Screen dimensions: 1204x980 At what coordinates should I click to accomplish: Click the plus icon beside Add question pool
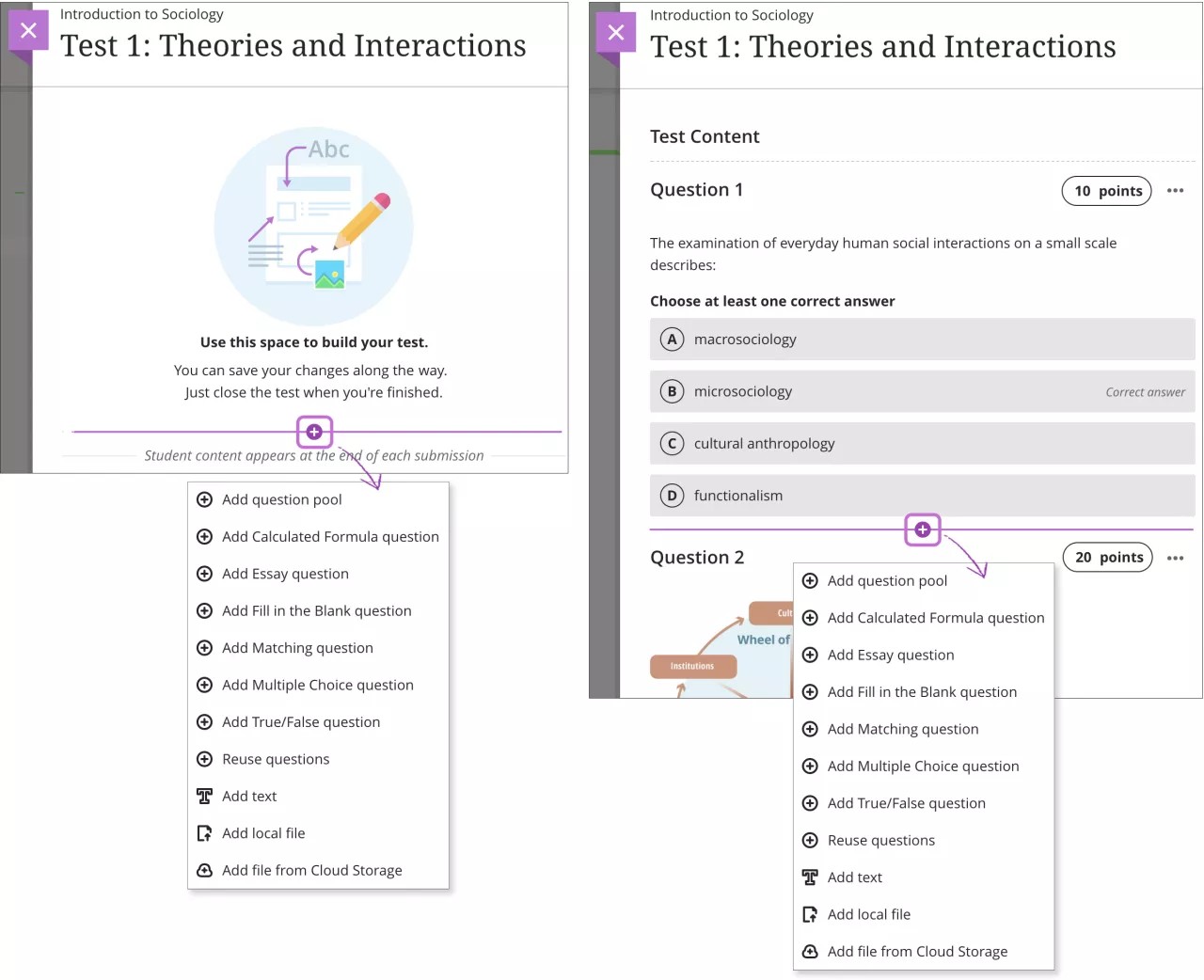[205, 499]
